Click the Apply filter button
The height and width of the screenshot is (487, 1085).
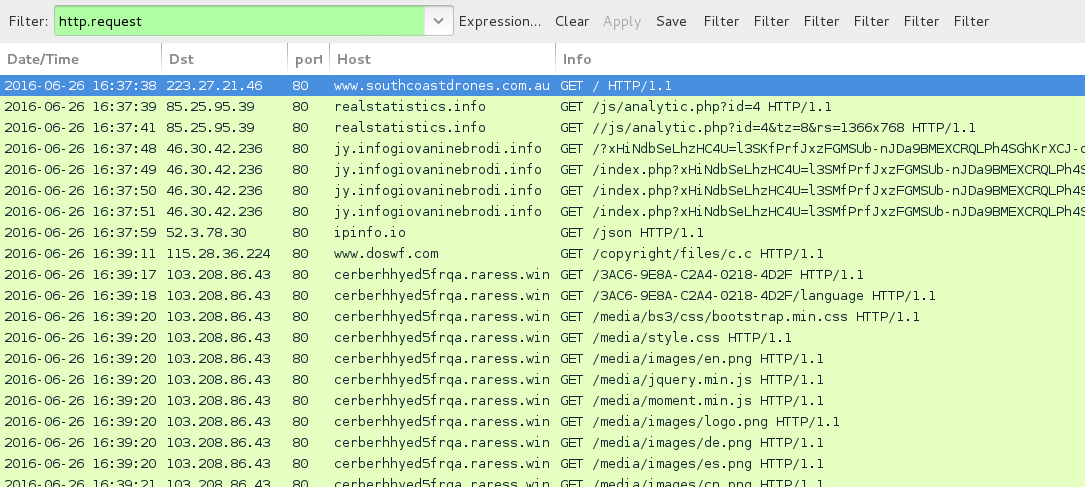(621, 21)
